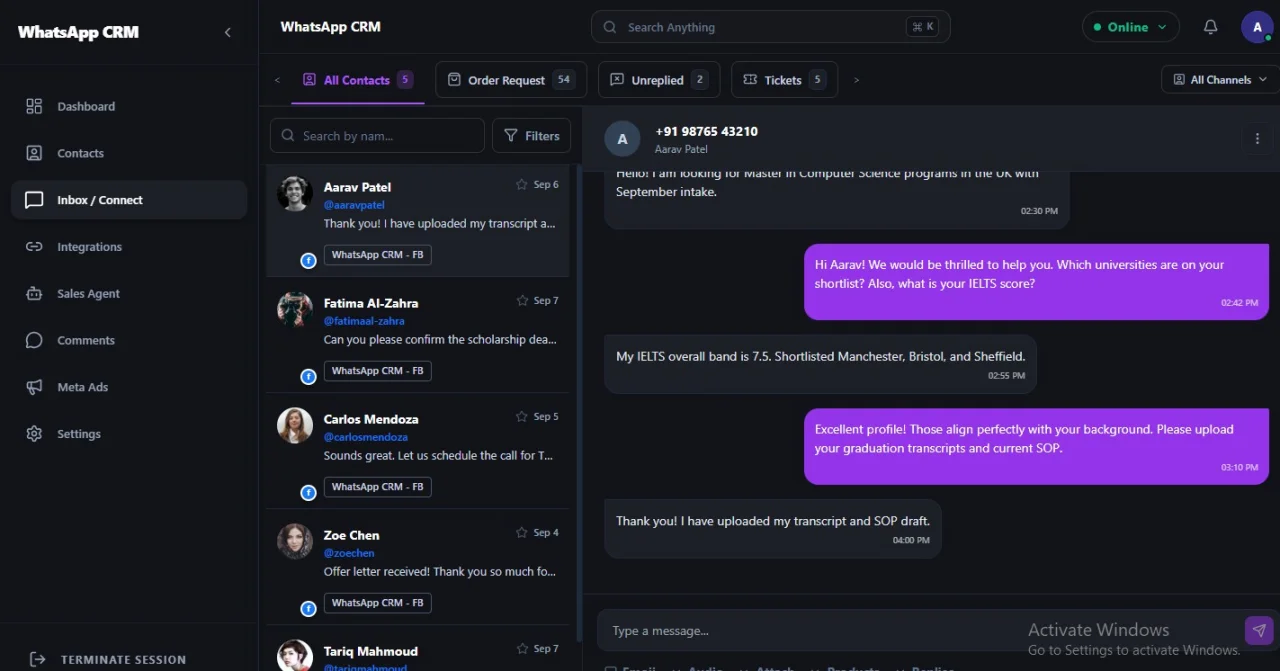Open Tariq Mahmoud's conversation

[x=418, y=650]
